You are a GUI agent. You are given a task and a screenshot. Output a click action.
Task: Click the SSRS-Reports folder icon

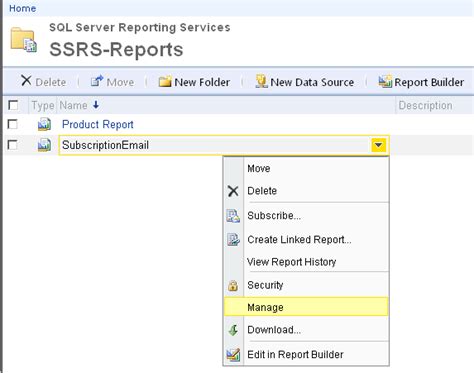[23, 40]
